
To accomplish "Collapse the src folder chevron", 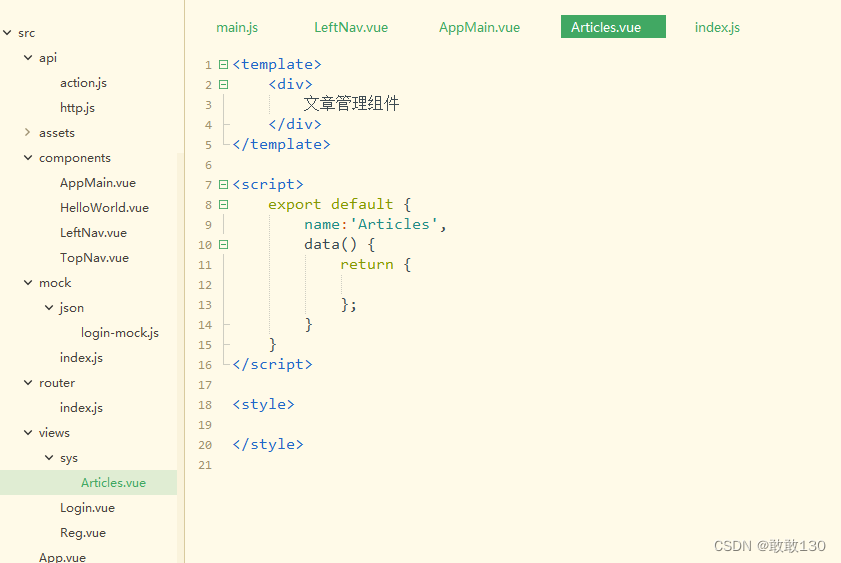I will coord(7,33).
